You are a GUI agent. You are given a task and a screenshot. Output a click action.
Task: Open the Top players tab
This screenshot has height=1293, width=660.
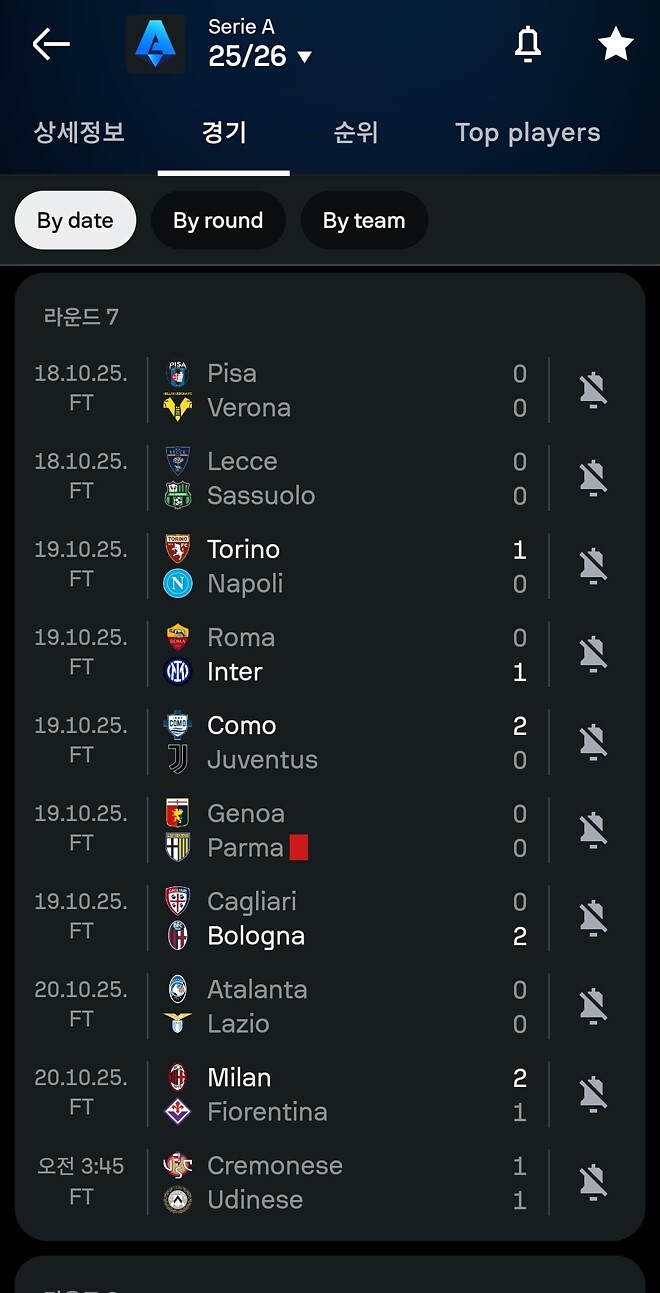[x=527, y=133]
